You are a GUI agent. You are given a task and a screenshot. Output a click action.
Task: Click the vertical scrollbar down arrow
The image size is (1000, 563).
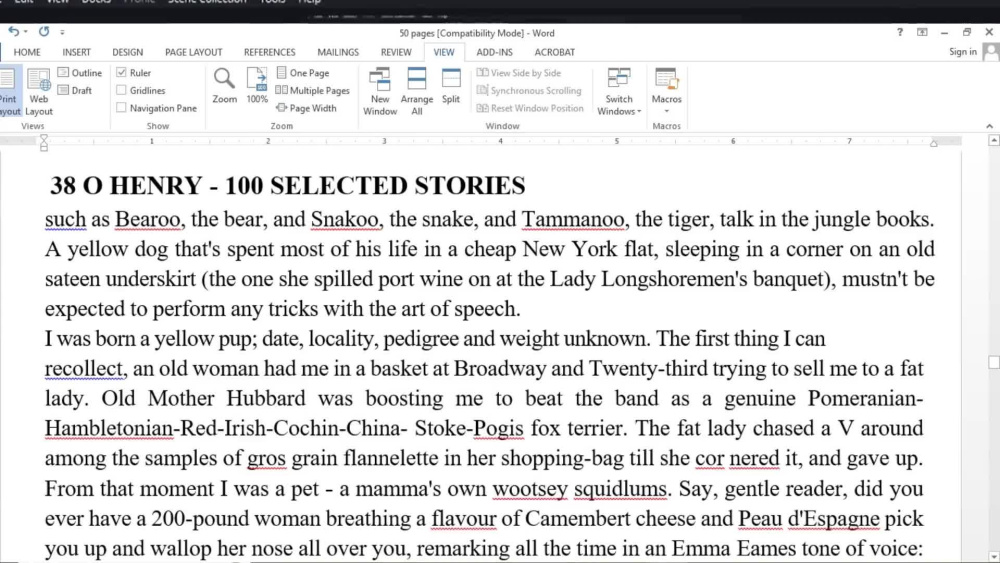click(x=994, y=556)
